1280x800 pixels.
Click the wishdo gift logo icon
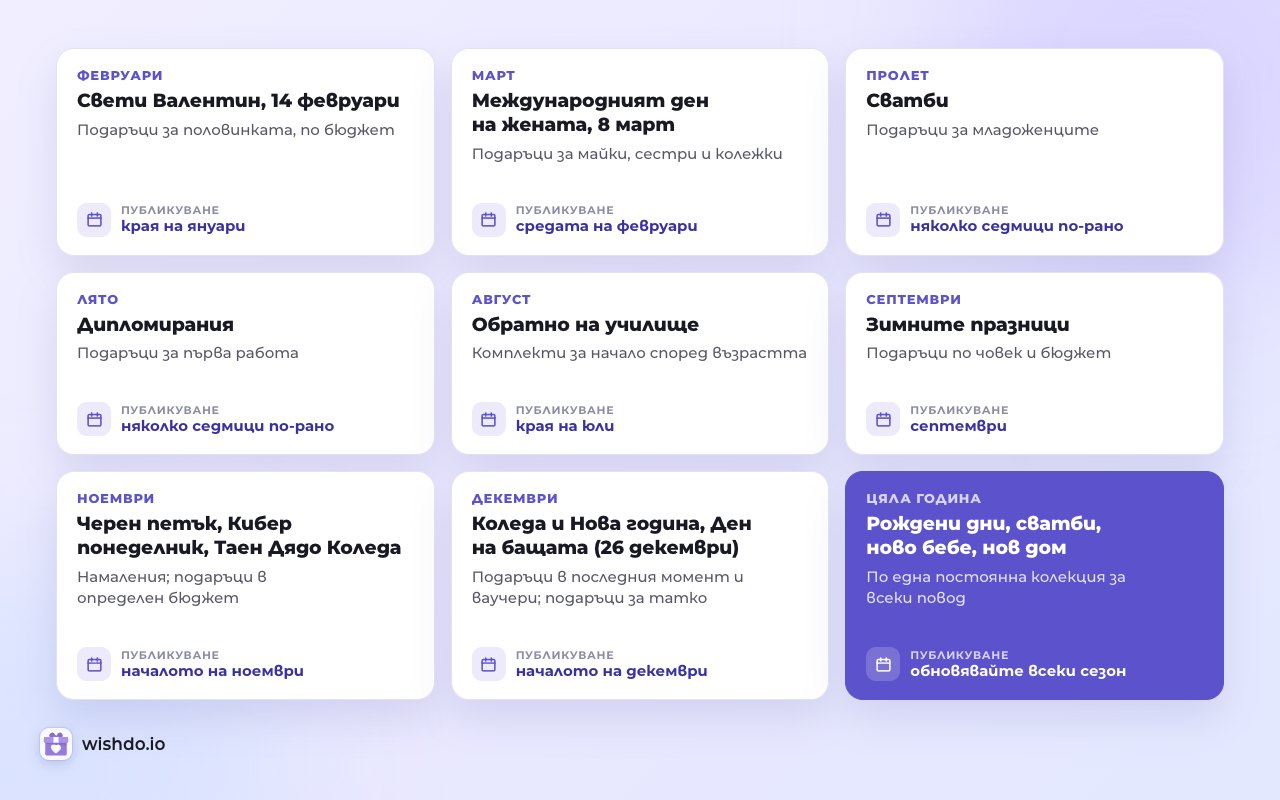[x=56, y=744]
